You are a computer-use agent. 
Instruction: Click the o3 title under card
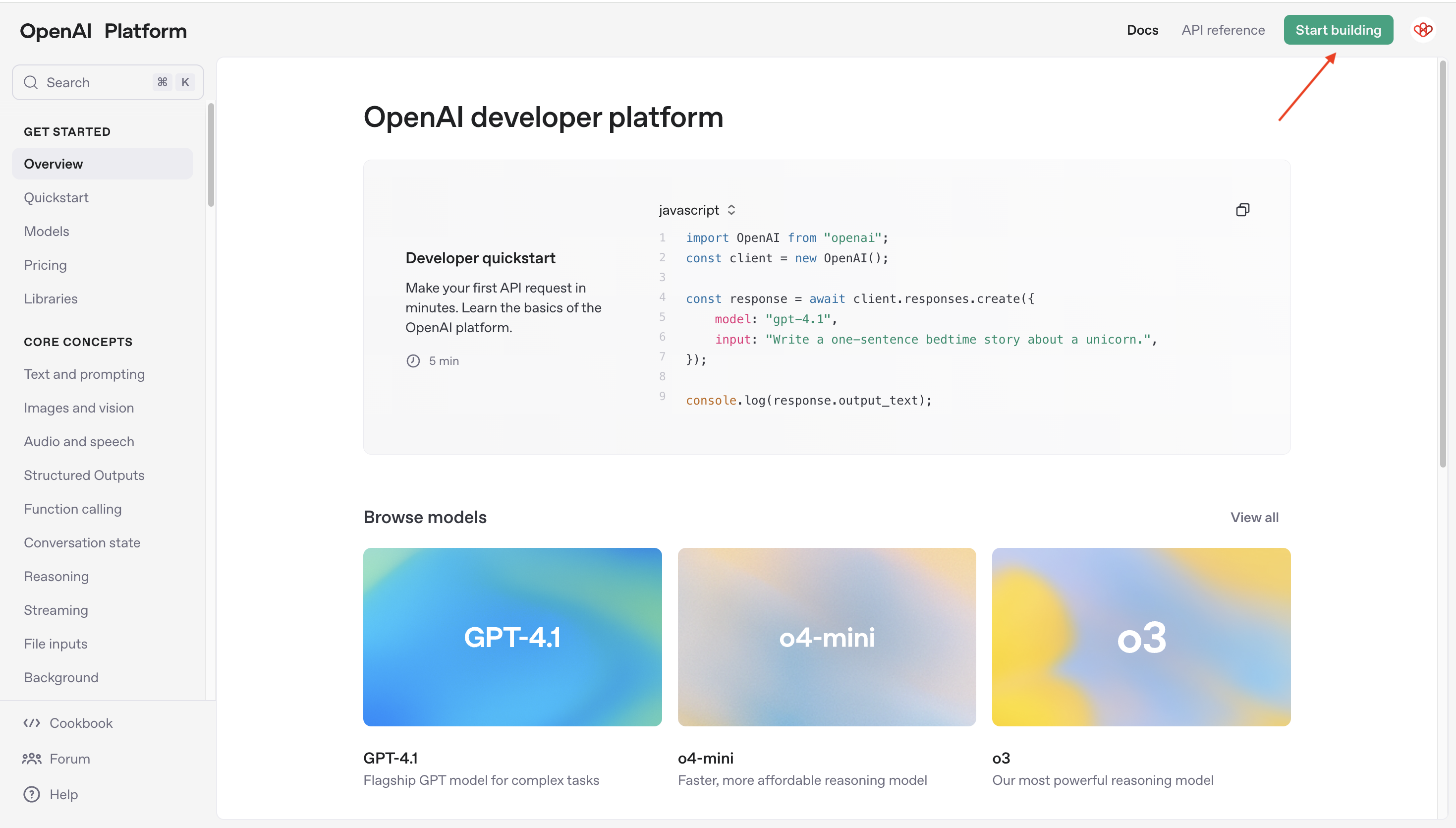(1001, 758)
